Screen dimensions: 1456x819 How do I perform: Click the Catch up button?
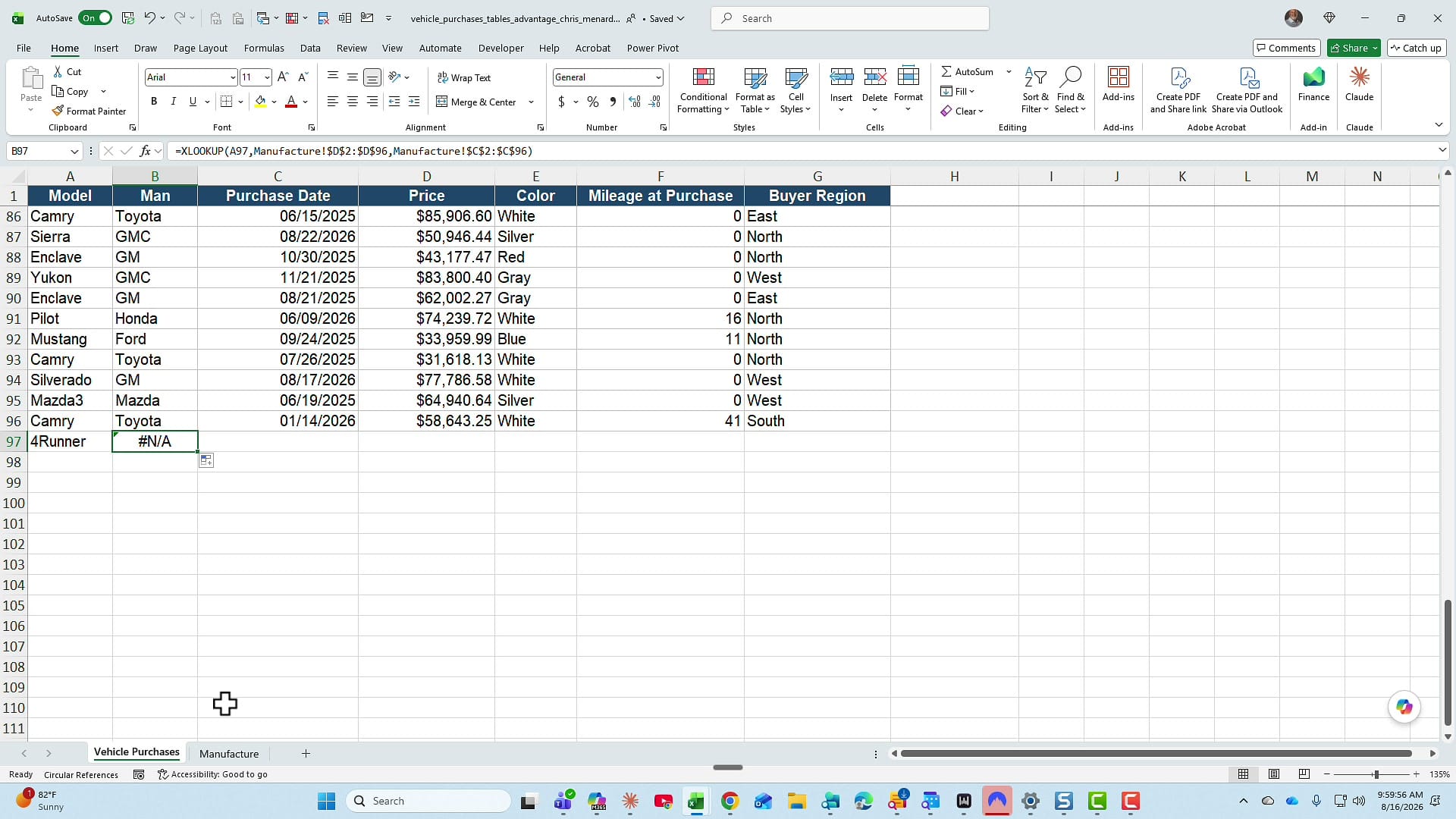tap(1416, 48)
